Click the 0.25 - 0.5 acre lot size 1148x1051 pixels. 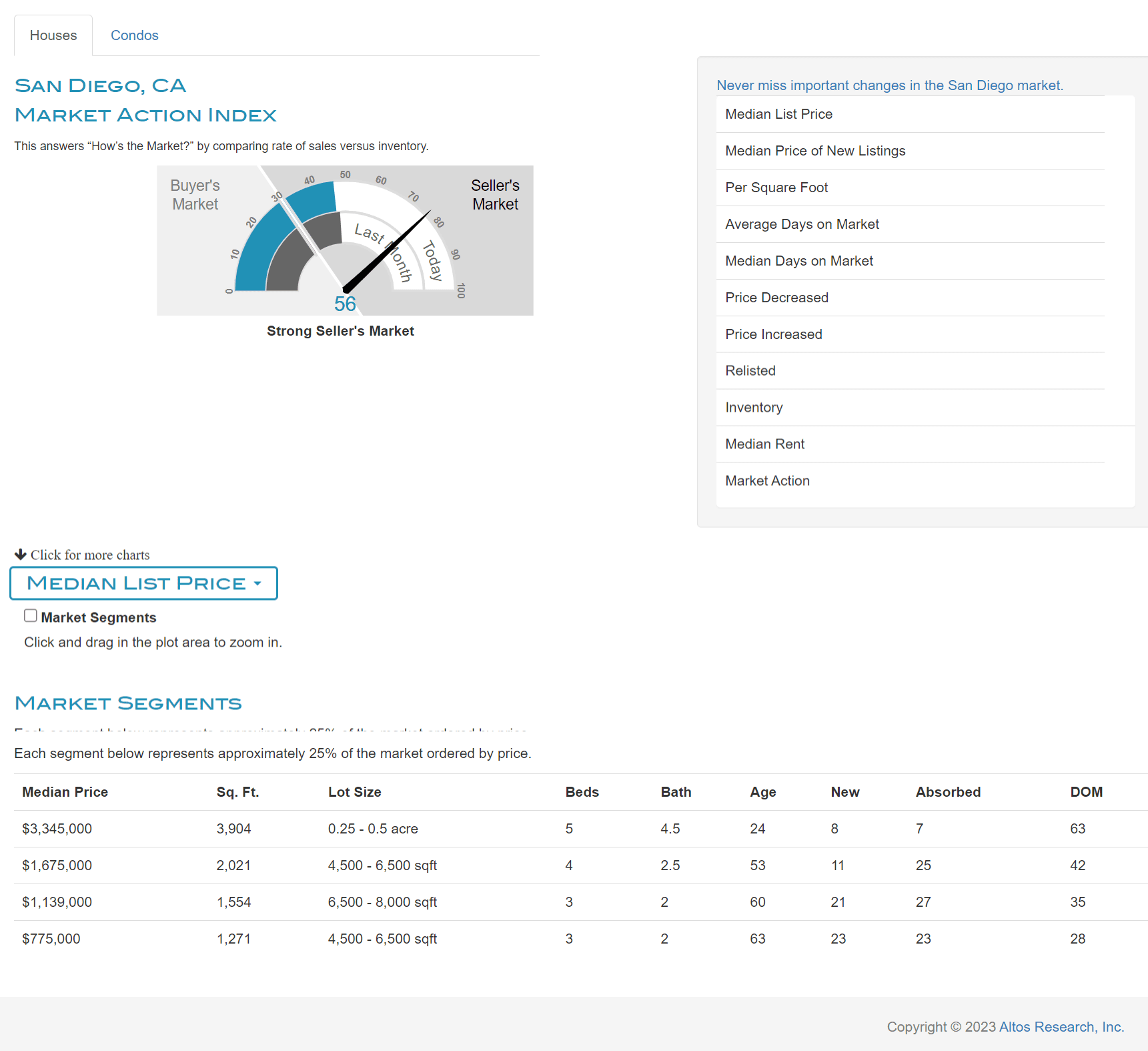(x=373, y=829)
